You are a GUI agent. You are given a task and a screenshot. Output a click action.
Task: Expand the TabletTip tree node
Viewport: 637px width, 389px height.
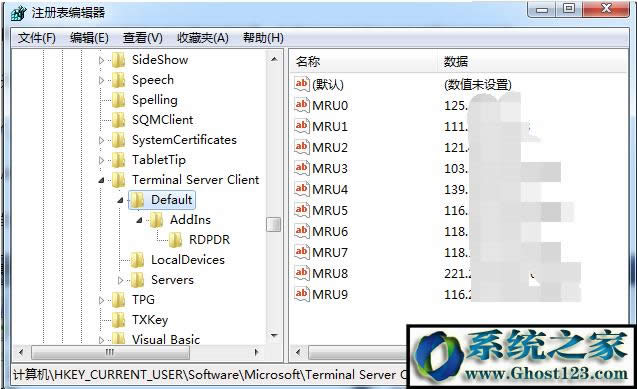coord(101,160)
